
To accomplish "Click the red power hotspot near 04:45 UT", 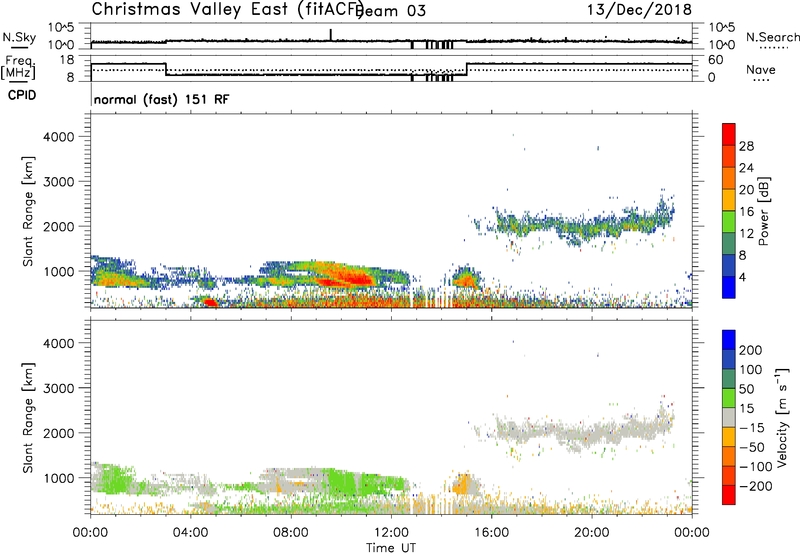I will [x=210, y=302].
